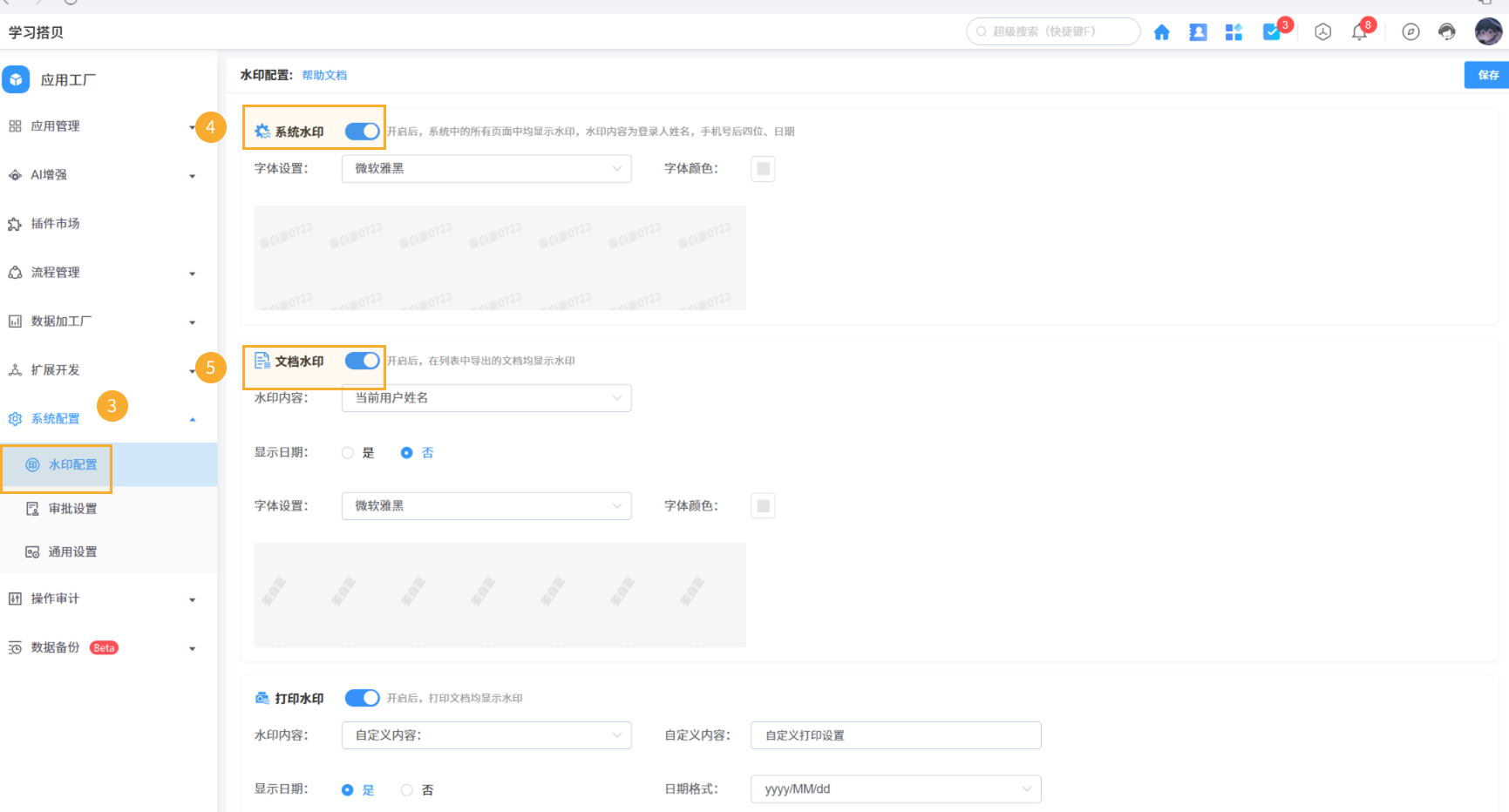The height and width of the screenshot is (812, 1509).
Task: Open the 帮助文档 link
Action: (324, 75)
